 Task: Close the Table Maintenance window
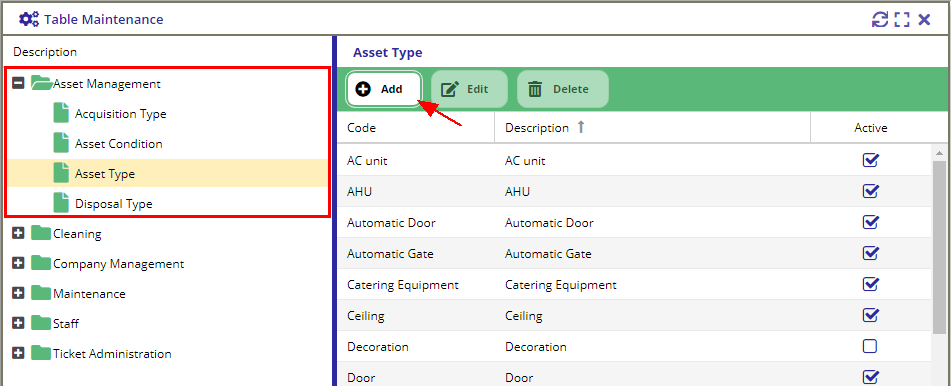[x=924, y=19]
